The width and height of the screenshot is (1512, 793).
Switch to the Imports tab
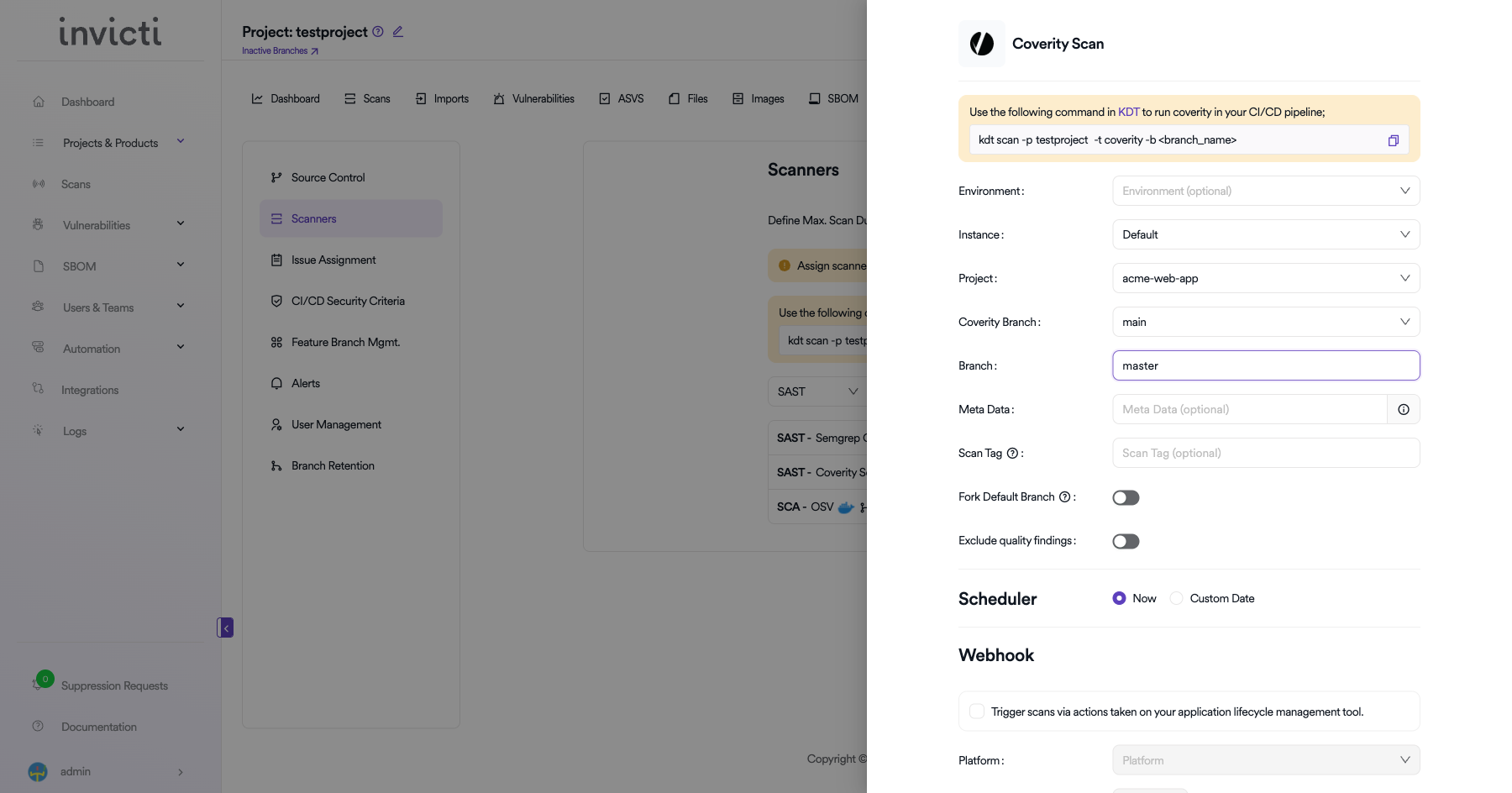pyautogui.click(x=442, y=98)
